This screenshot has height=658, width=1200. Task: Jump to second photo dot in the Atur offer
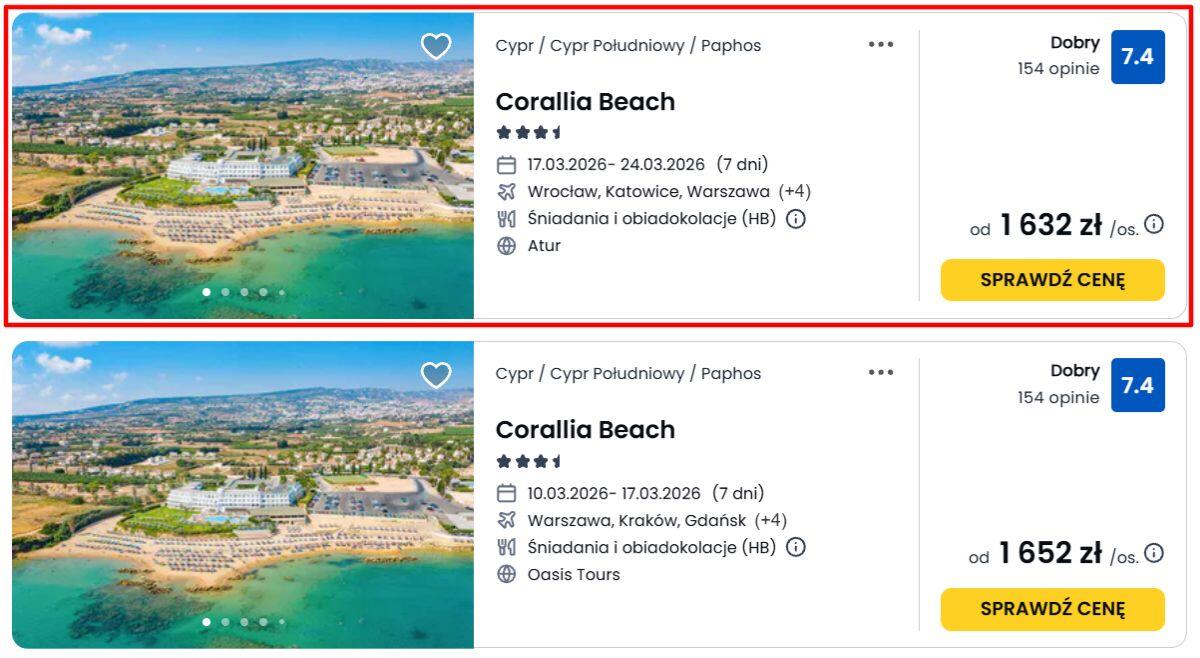tap(226, 292)
